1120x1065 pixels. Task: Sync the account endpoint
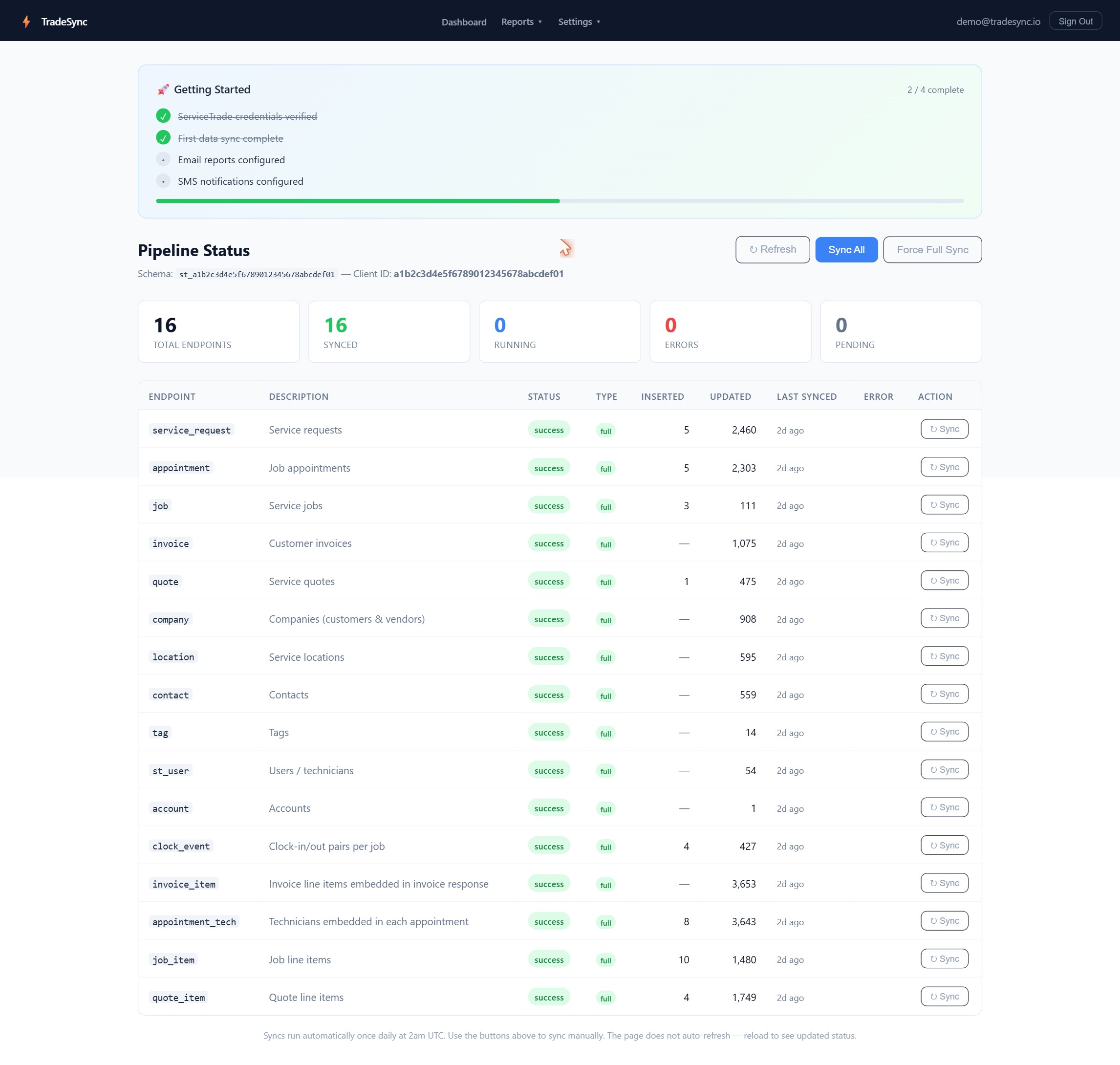pos(944,807)
